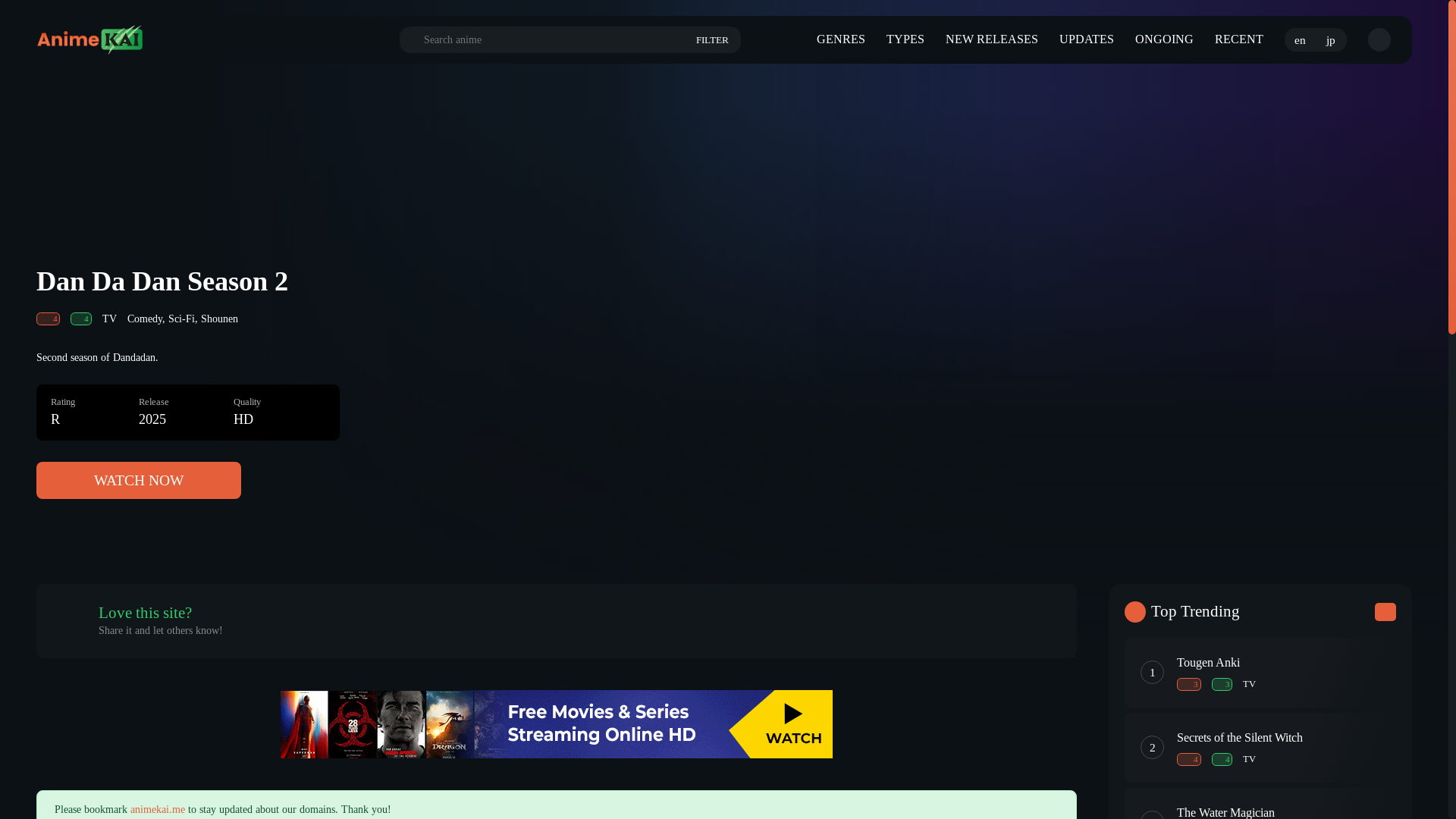Open the RECENT anime list
This screenshot has width=1456, height=819.
[x=1238, y=39]
